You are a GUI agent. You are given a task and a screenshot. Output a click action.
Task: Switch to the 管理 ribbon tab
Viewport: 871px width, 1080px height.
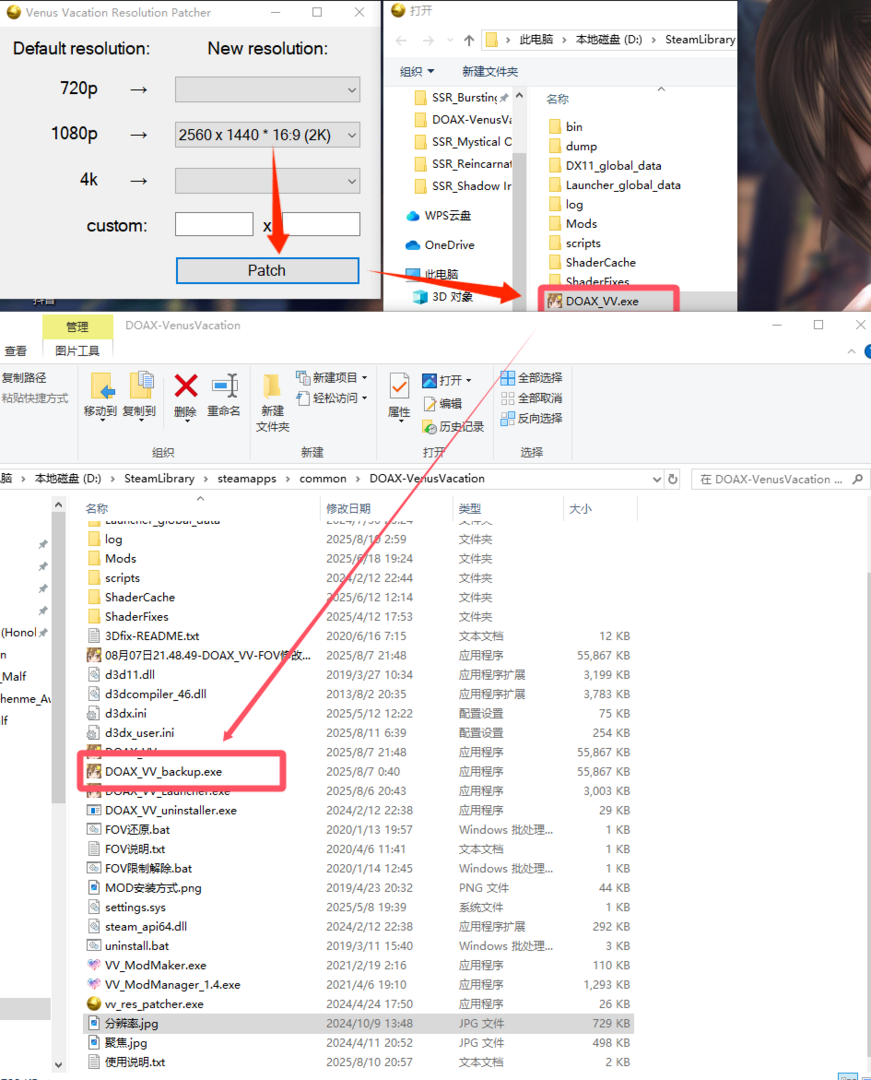coord(77,326)
